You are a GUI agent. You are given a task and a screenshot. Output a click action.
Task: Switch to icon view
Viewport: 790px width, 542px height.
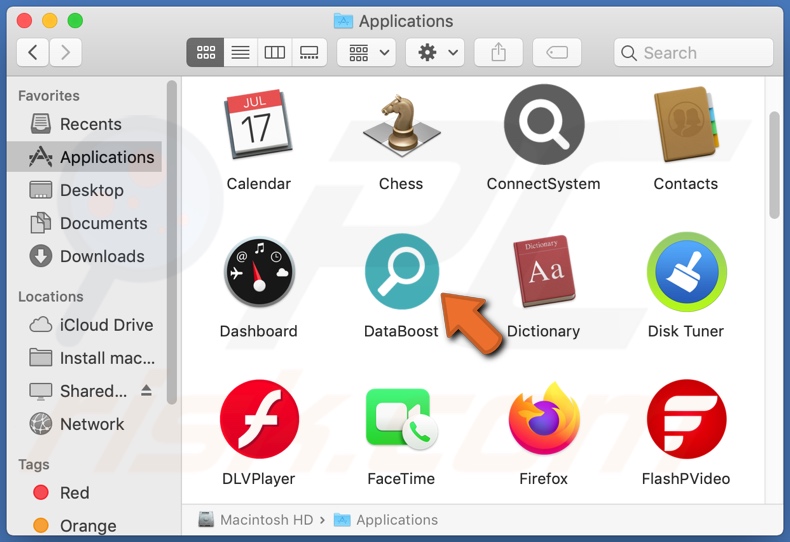206,52
